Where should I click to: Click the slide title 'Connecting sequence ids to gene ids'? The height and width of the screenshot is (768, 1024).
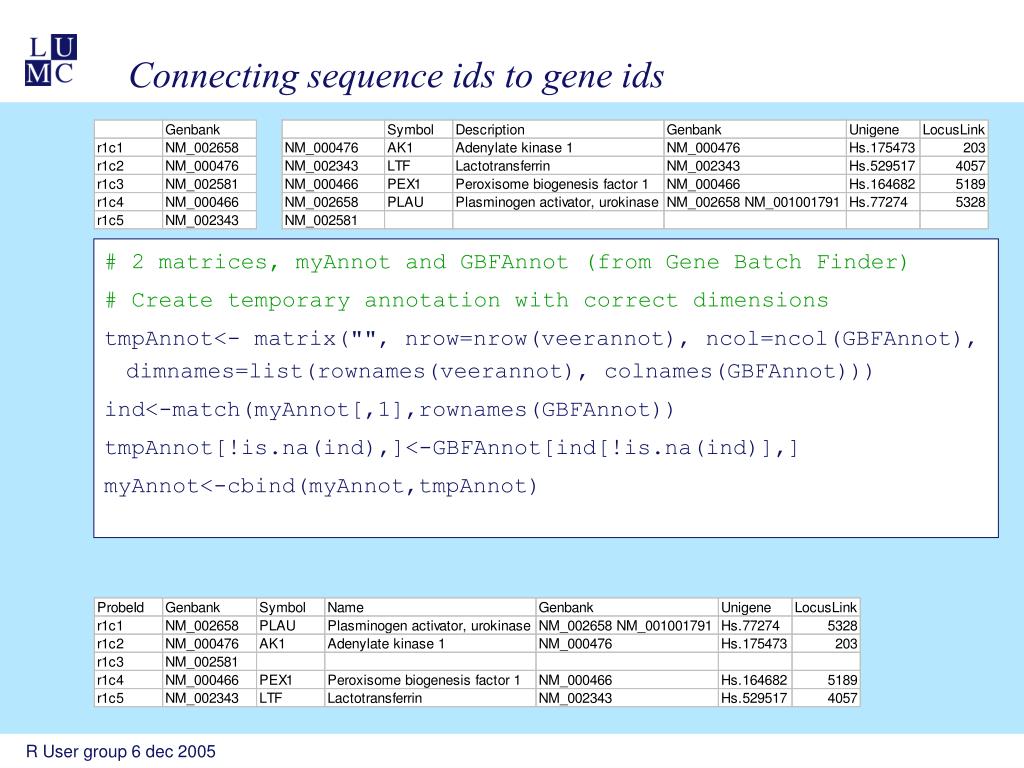point(396,76)
